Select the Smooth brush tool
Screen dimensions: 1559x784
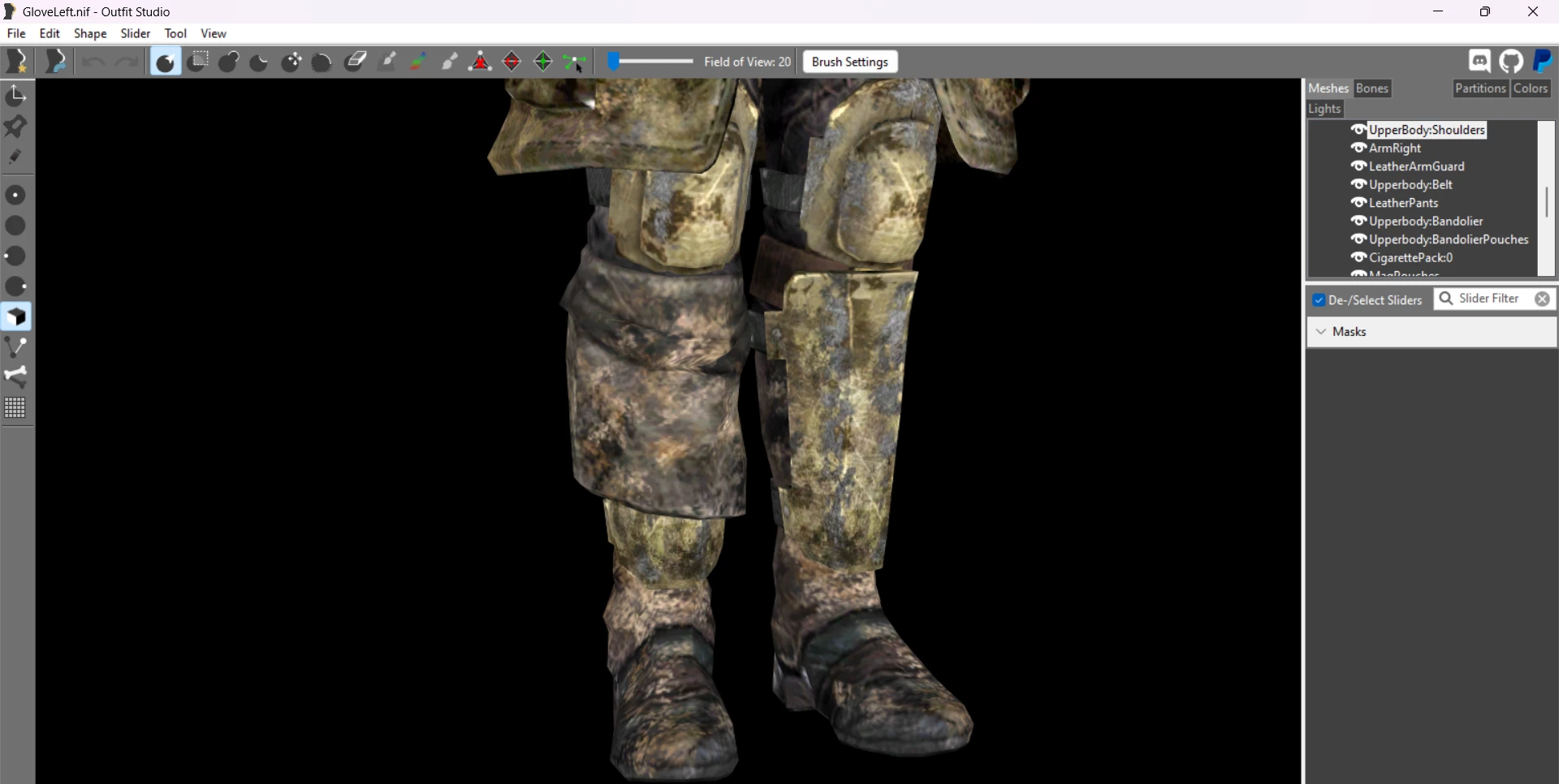pos(322,62)
